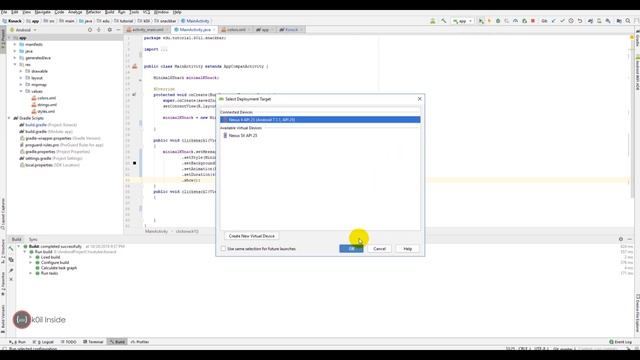Click OK in deployment dialog
Viewport: 640px width, 360px height.
coord(351,249)
